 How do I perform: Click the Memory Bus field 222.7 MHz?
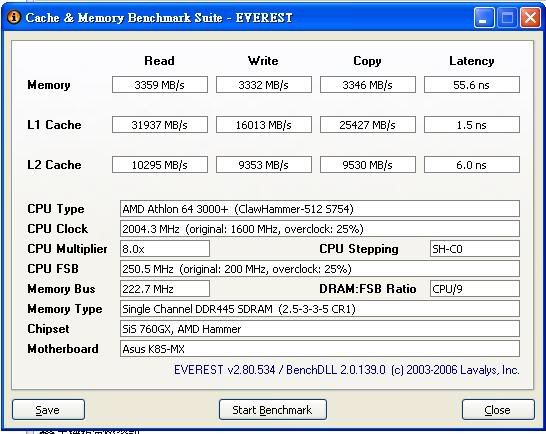point(165,289)
